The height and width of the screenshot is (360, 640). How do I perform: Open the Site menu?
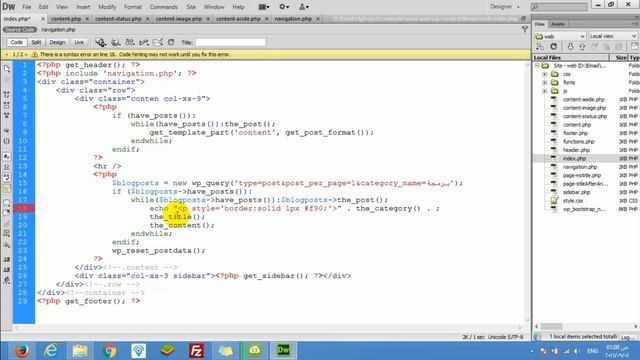point(191,7)
